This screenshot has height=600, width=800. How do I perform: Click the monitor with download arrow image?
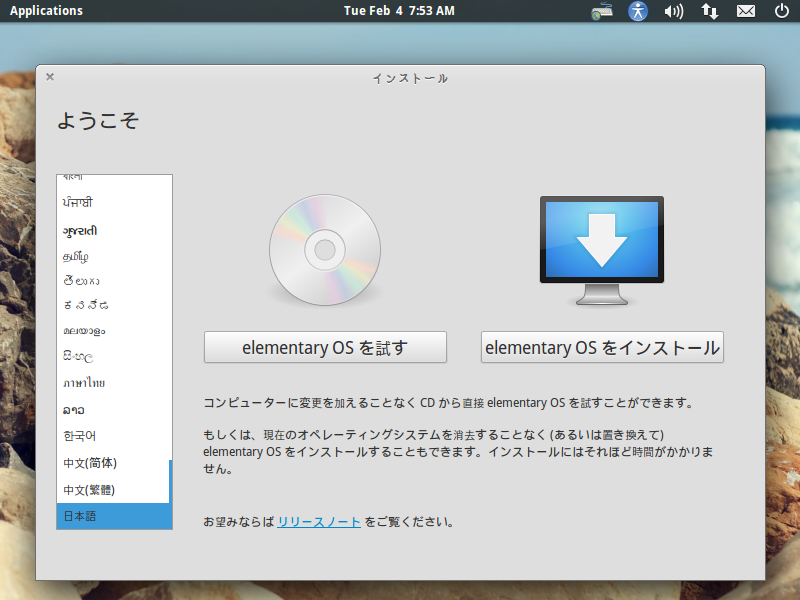602,251
